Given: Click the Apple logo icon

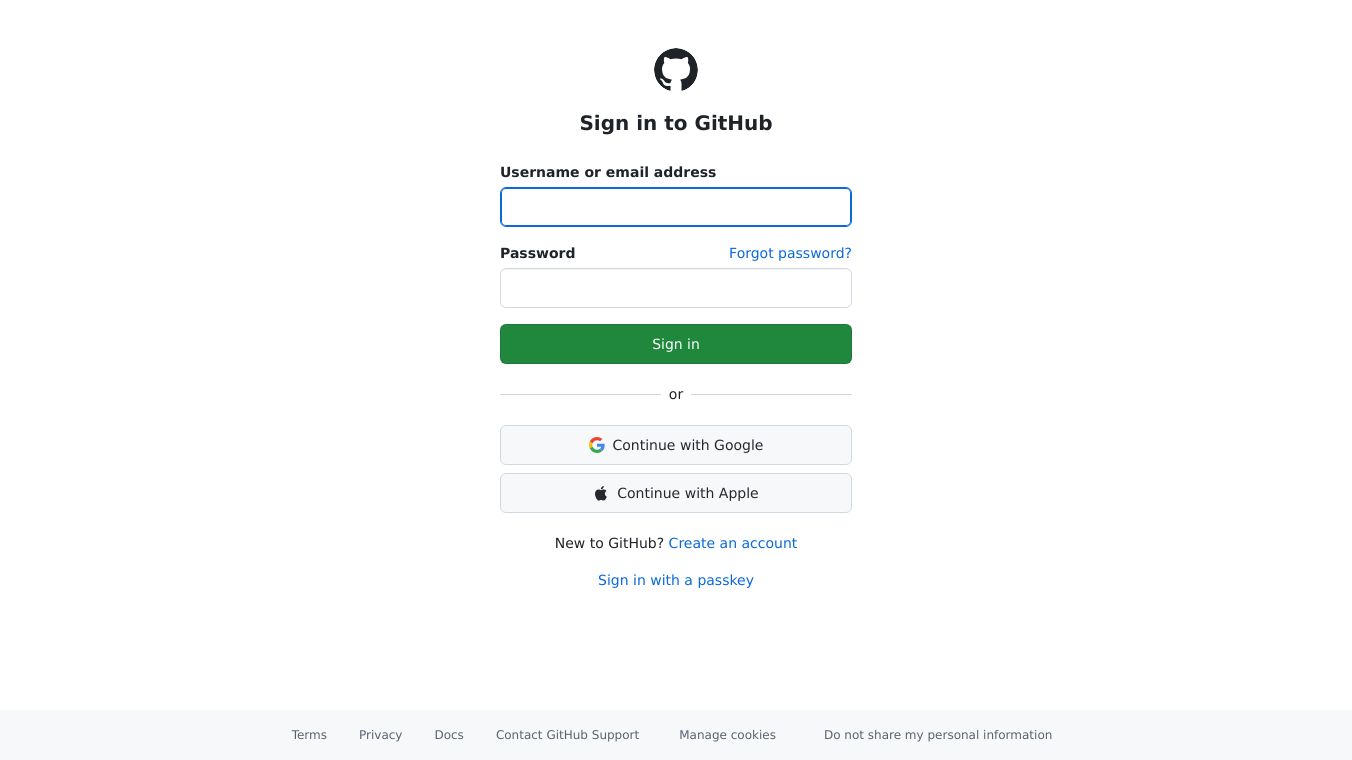Looking at the screenshot, I should point(601,493).
